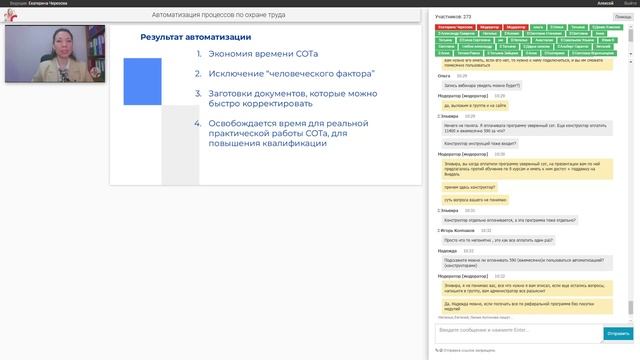Image resolution: width=640 pixels, height=360 pixels.
Task: Click the moderator reply 'да, выложим в группе и на сайте'
Action: [x=475, y=105]
